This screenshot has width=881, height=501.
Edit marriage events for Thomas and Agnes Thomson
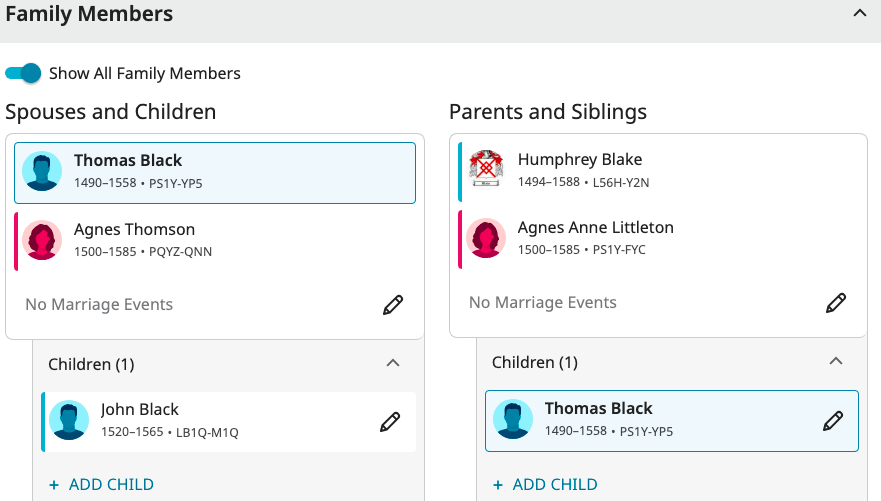pos(393,305)
